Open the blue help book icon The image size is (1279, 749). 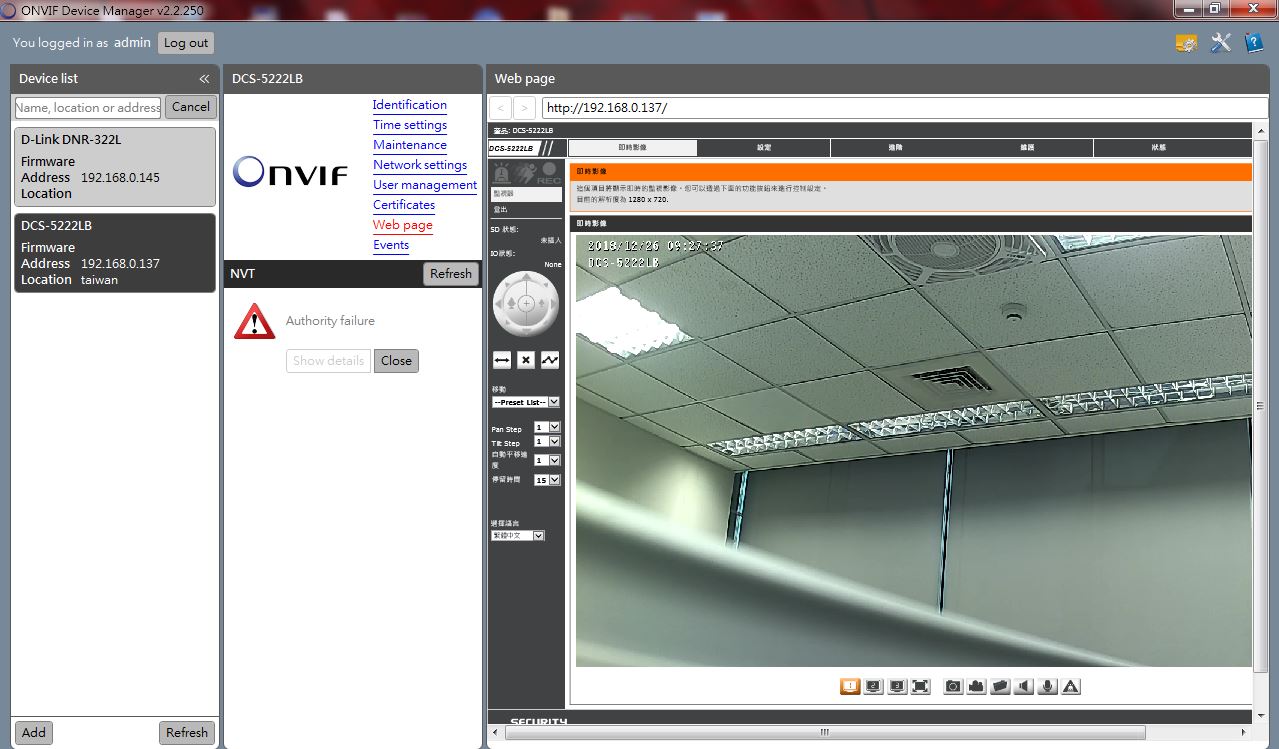[1253, 42]
